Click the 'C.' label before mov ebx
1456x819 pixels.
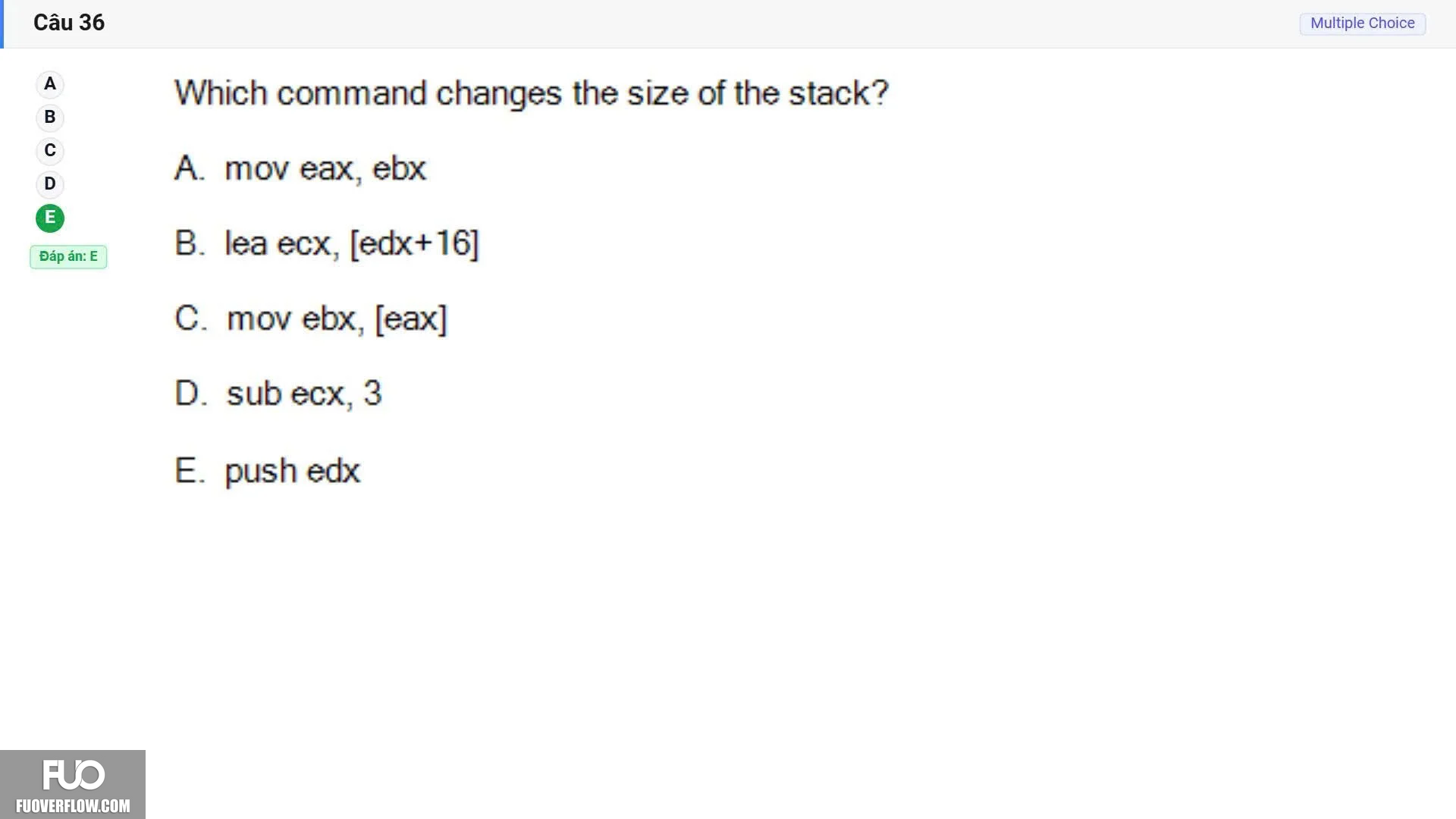(190, 318)
